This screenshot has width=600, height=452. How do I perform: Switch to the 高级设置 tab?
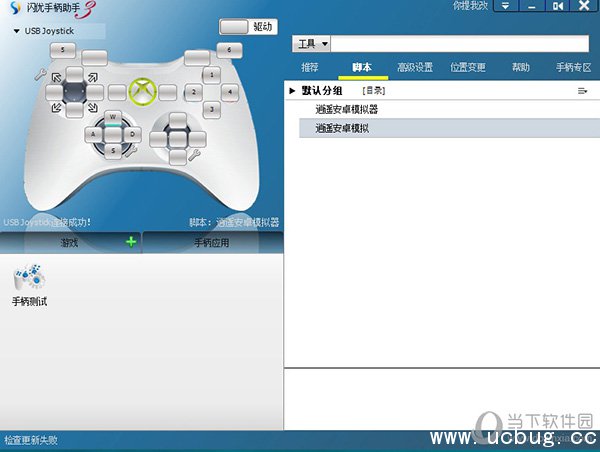[x=414, y=68]
